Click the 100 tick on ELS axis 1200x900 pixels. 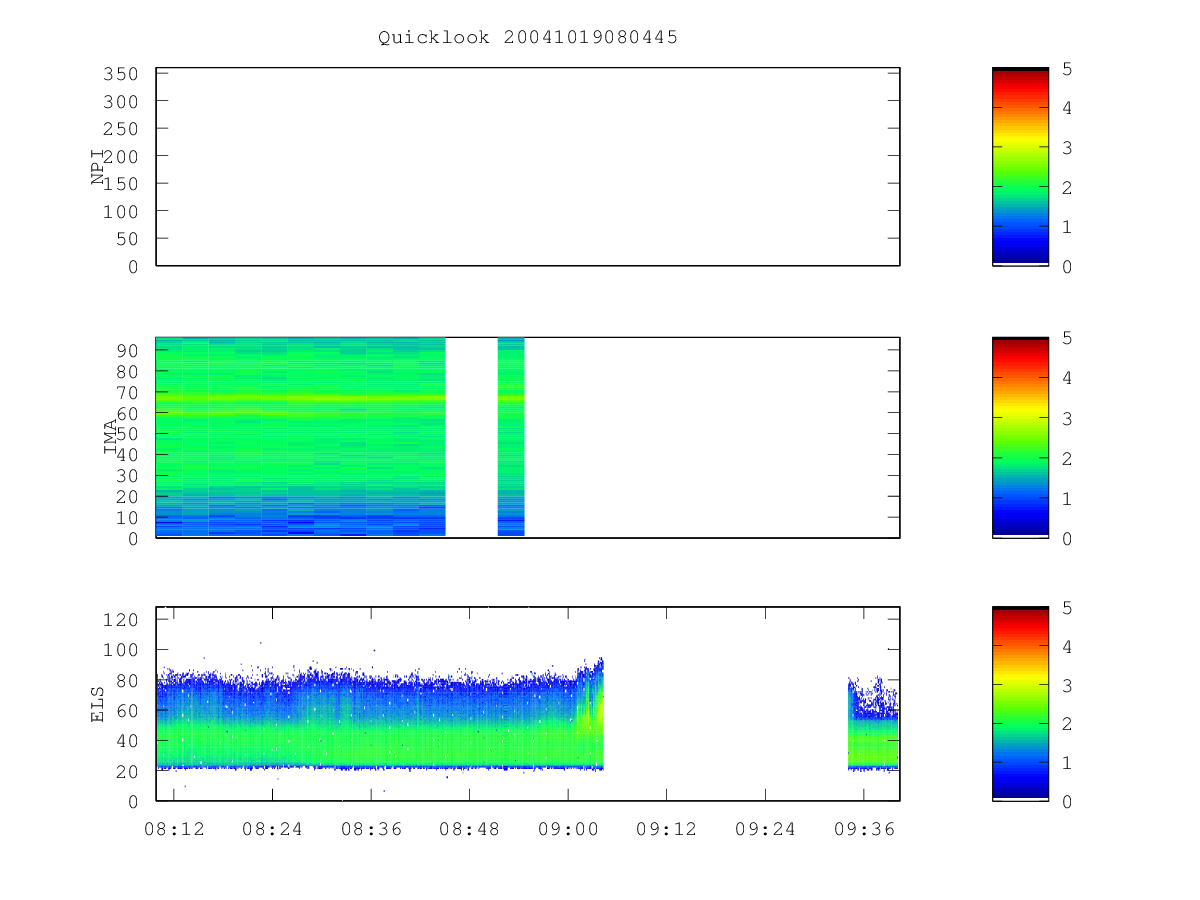pyautogui.click(x=122, y=650)
